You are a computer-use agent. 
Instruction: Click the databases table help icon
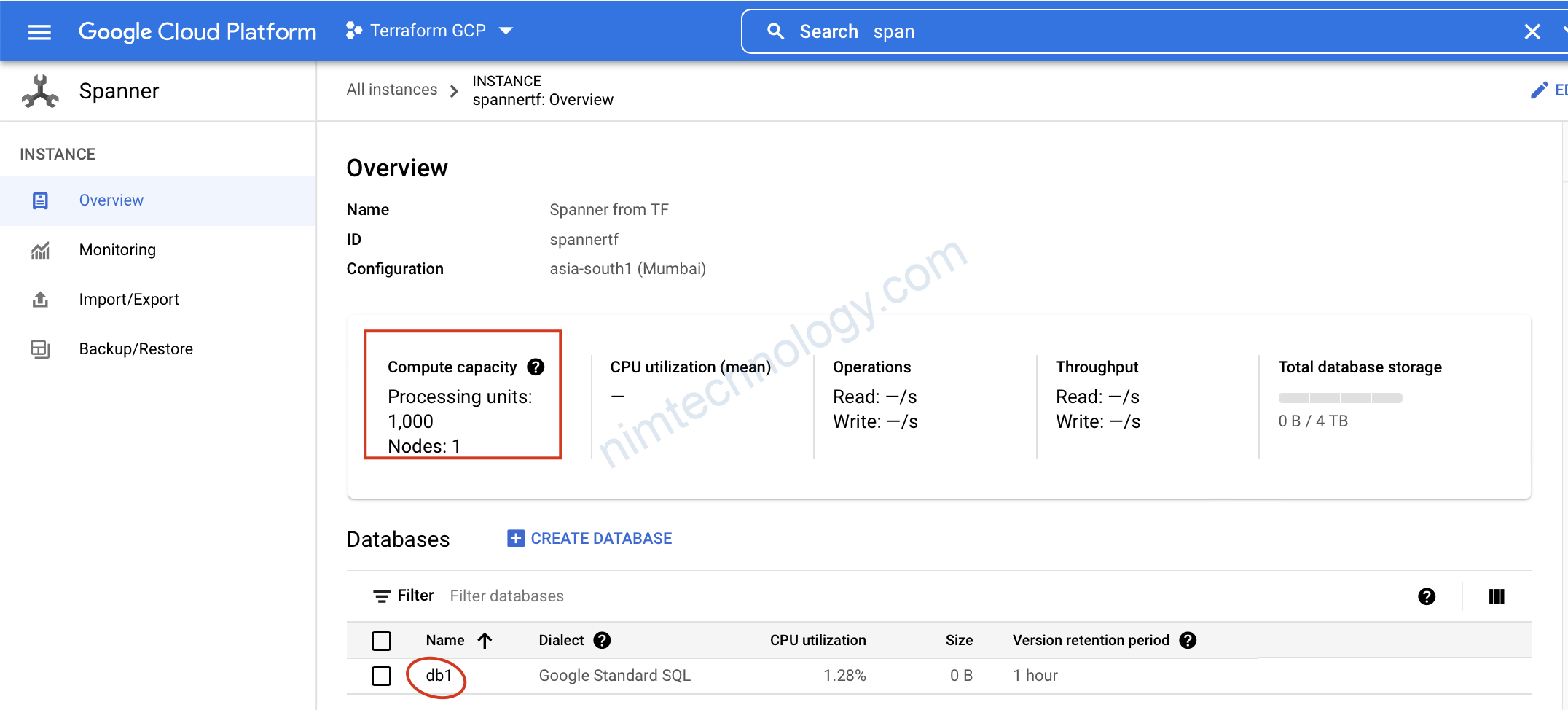pos(1427,596)
